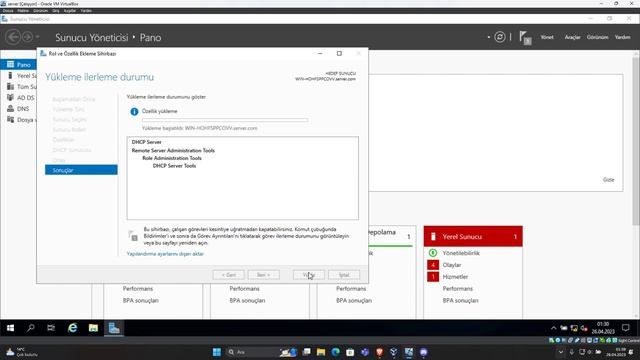The height and width of the screenshot is (360, 640).
Task: Open the VirtualBox Görünüm menu
Action: point(40,11)
